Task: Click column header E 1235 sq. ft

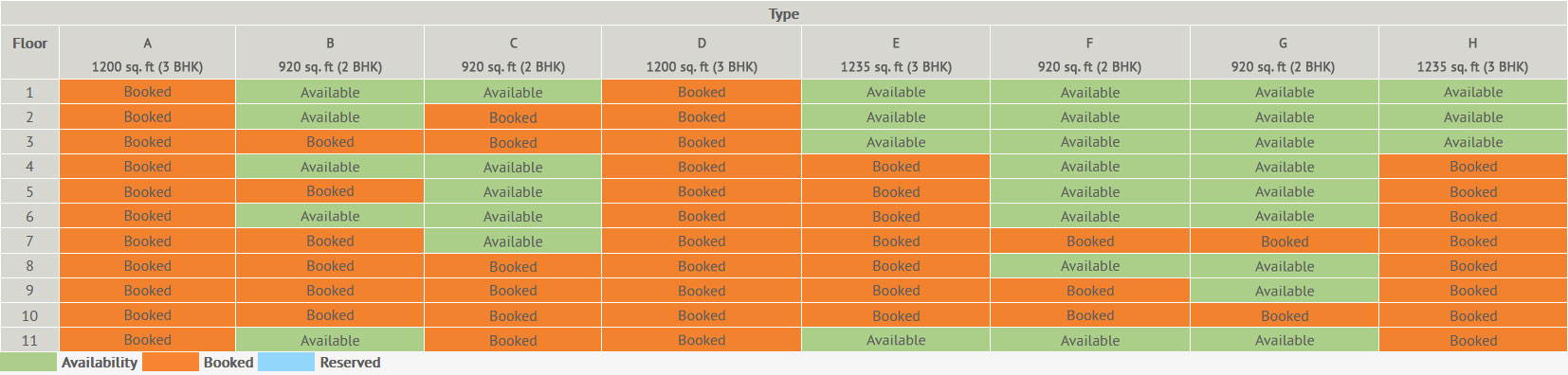Action: click(896, 54)
